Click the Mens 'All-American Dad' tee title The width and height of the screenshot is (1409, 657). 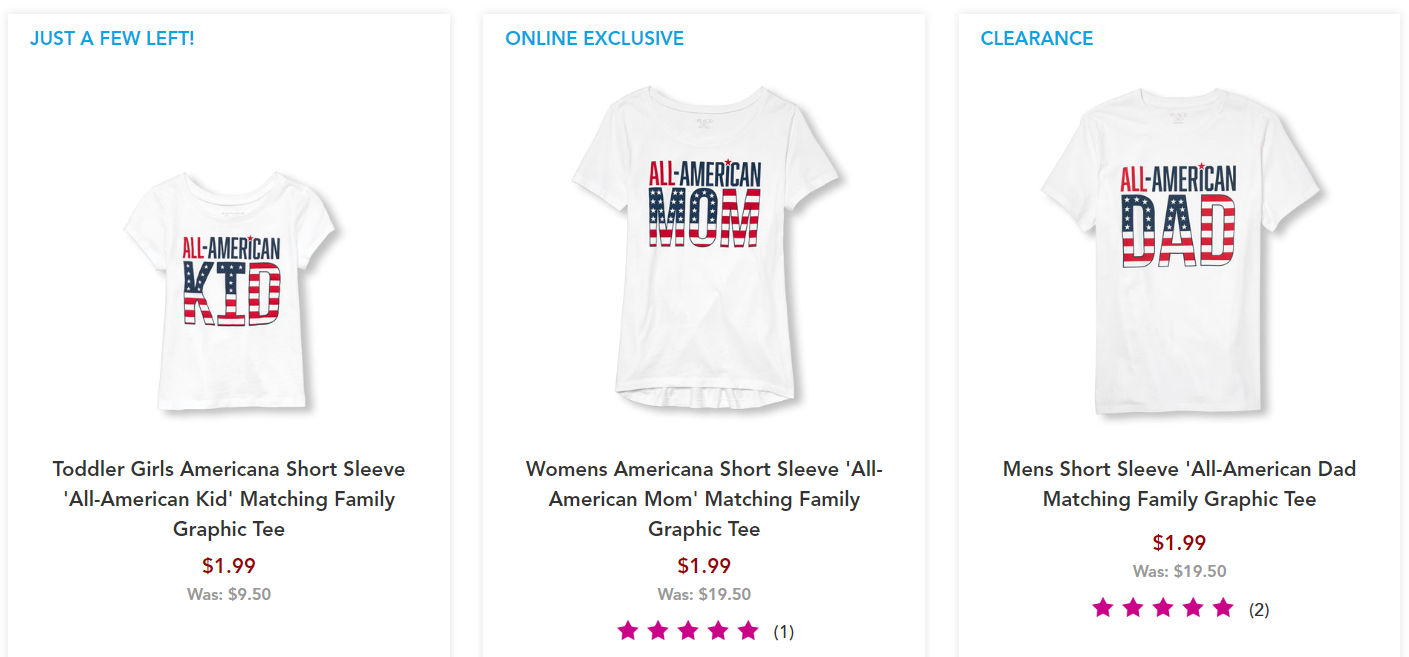(x=1179, y=484)
